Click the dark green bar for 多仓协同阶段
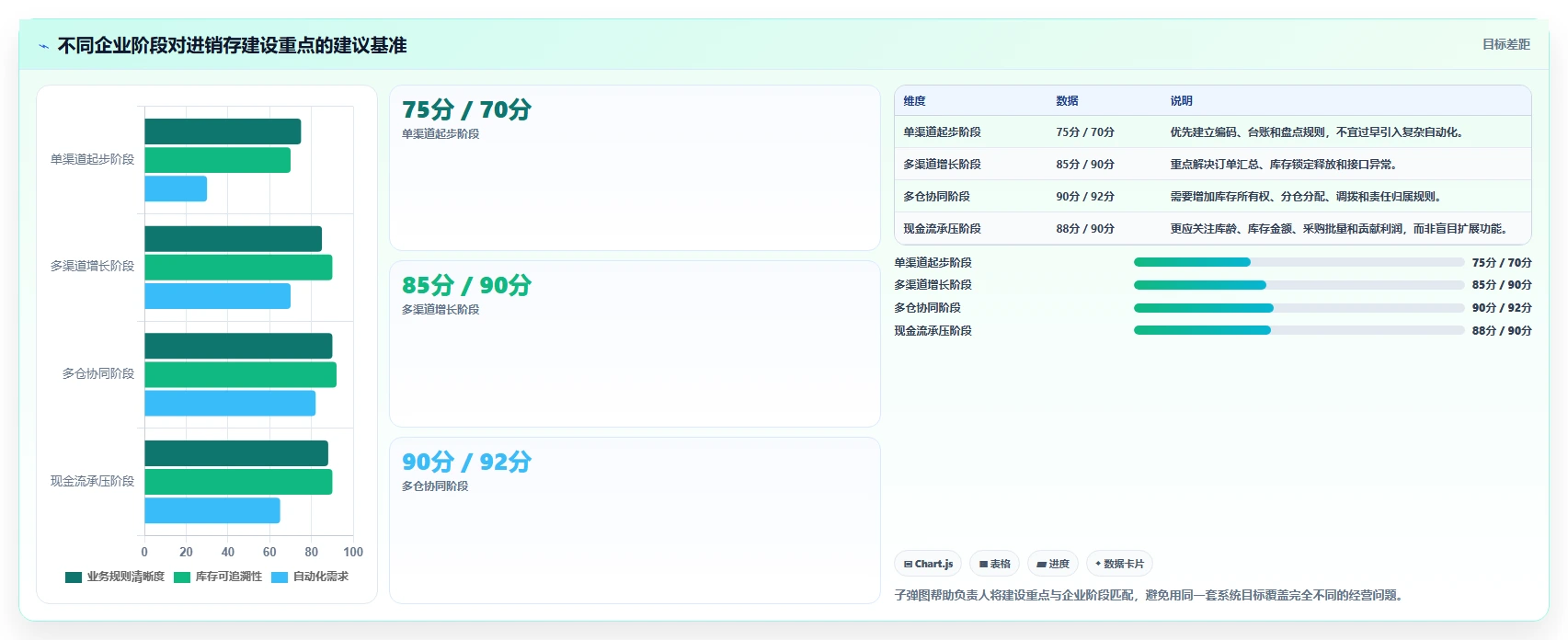The image size is (1568, 640). click(x=238, y=346)
